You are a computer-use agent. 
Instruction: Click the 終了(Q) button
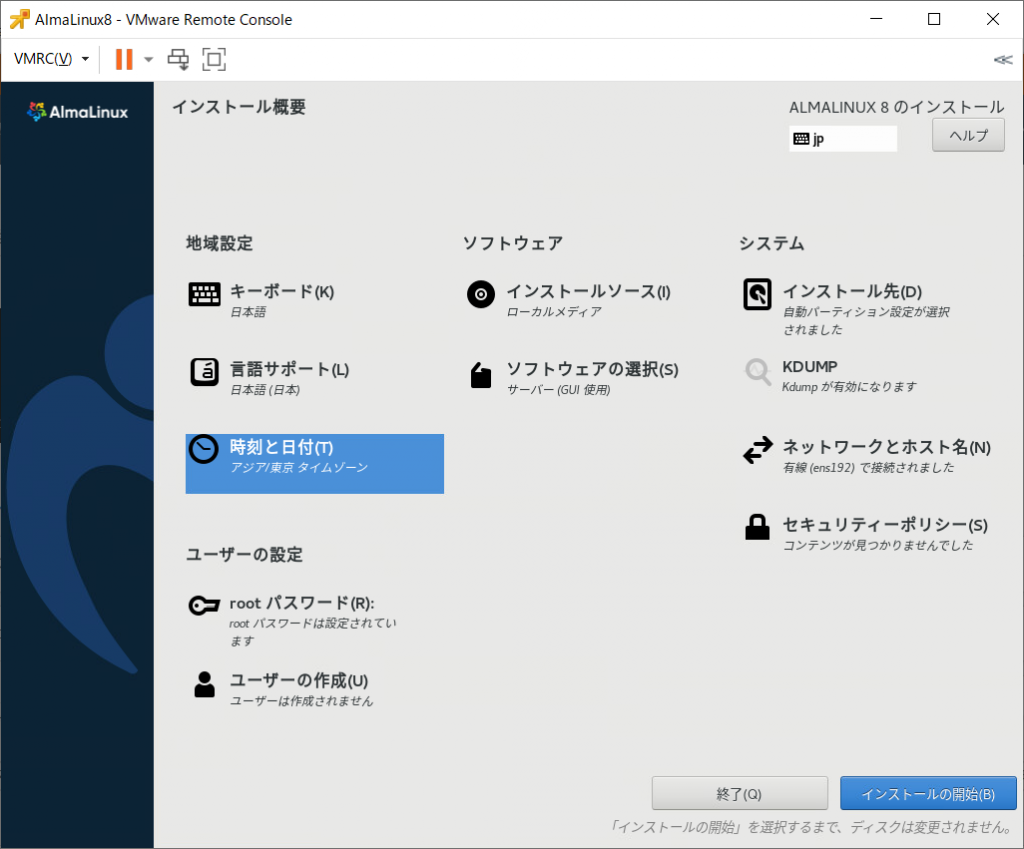[x=739, y=793]
